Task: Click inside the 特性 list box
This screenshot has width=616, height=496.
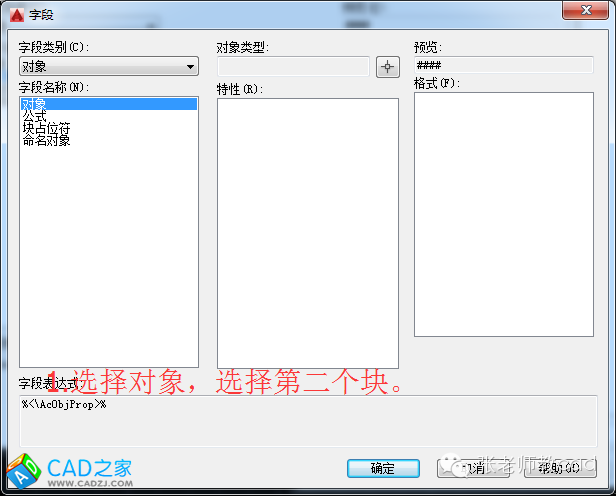Action: click(307, 232)
